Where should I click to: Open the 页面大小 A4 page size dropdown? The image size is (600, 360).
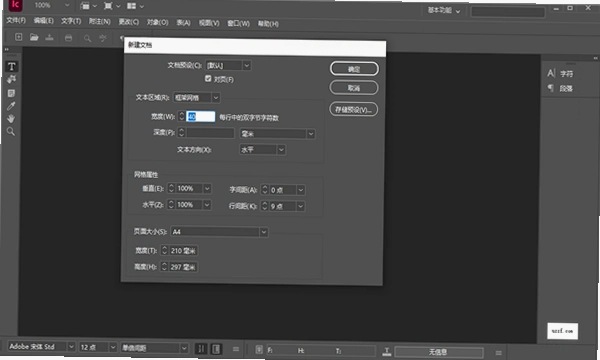pos(263,232)
